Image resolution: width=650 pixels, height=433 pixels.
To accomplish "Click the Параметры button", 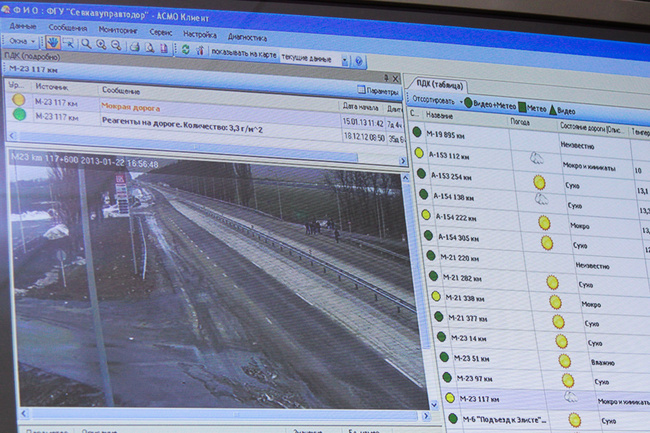I will (378, 91).
